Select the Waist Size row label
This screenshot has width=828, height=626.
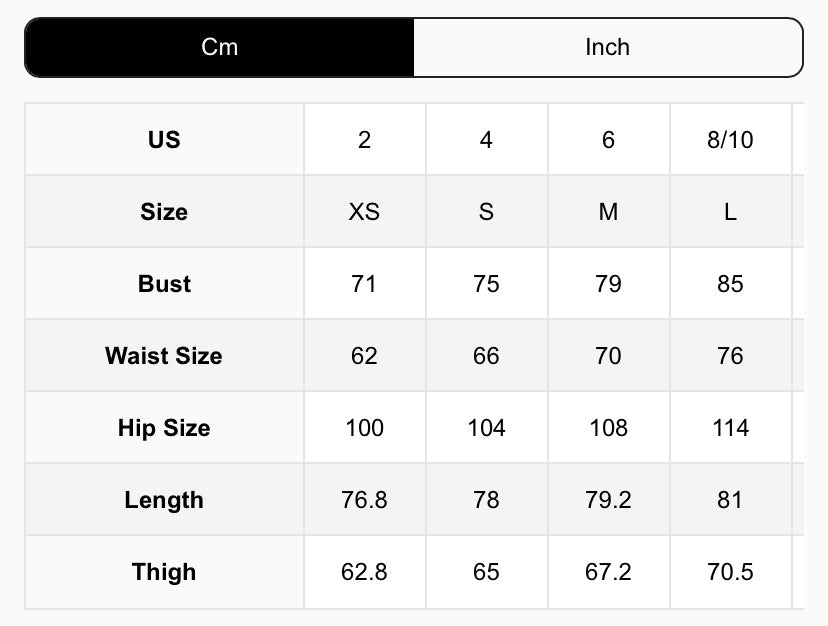pos(164,356)
